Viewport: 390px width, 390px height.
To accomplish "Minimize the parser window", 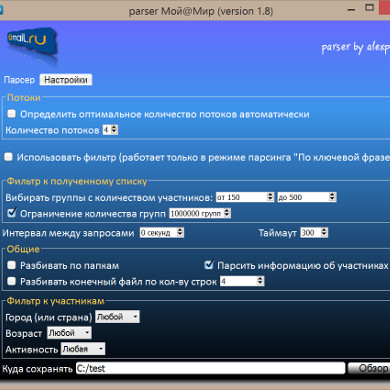I will click(351, 9).
